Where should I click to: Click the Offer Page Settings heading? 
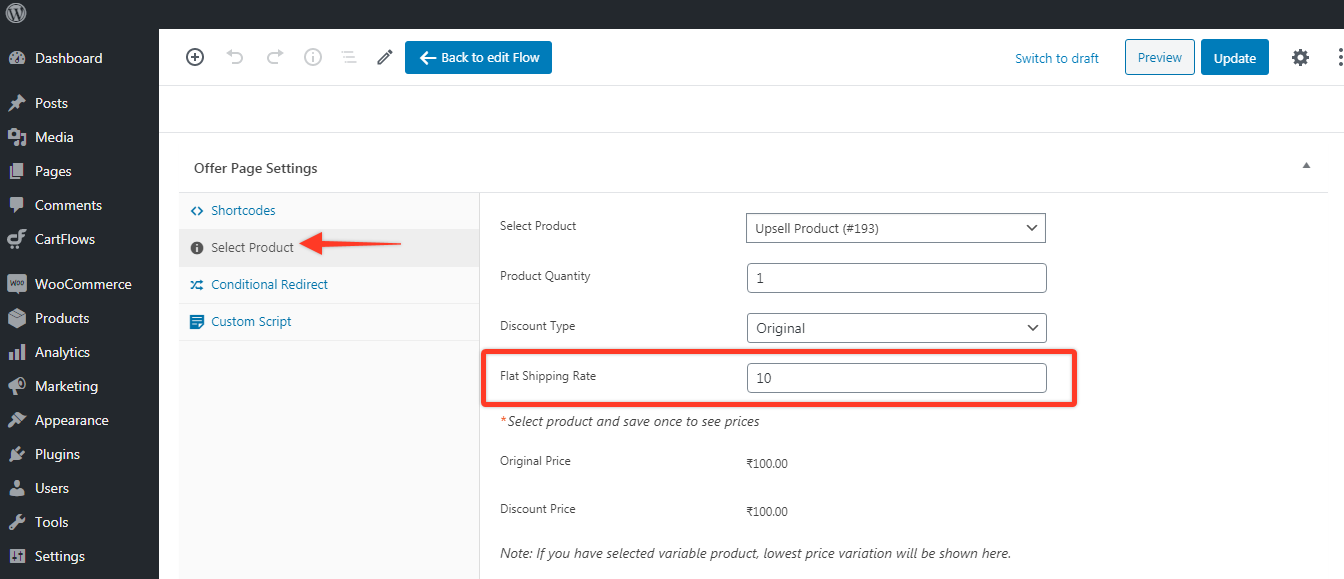pos(256,168)
